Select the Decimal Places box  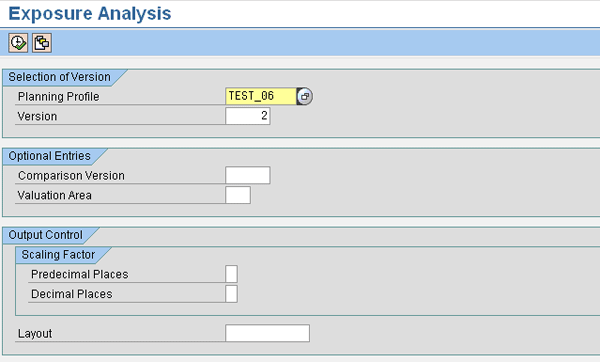pyautogui.click(x=232, y=294)
